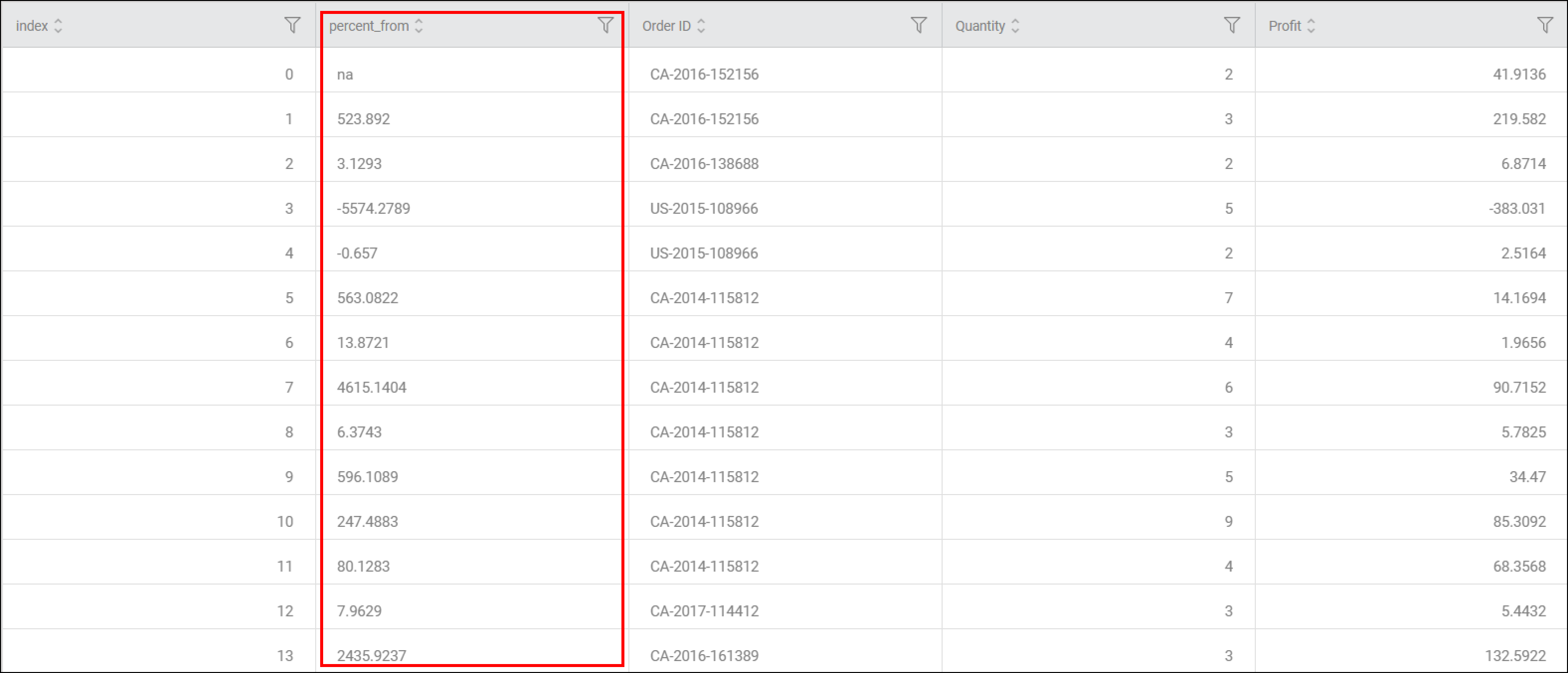Open filter for Order ID column
Image resolution: width=1568 pixels, height=673 pixels.
click(x=919, y=25)
